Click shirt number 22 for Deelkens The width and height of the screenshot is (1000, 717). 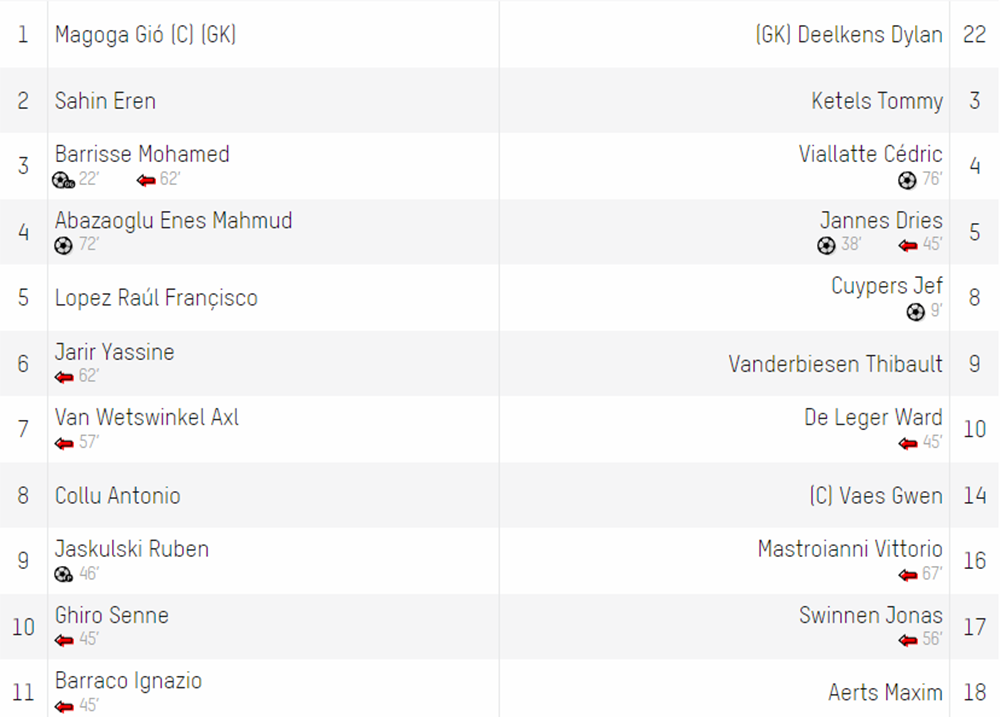click(x=974, y=34)
